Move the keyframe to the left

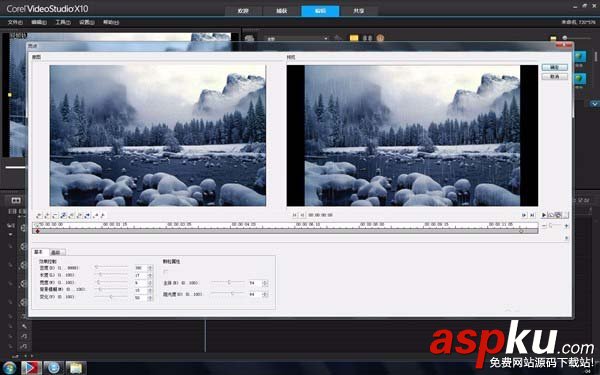[x=71, y=216]
